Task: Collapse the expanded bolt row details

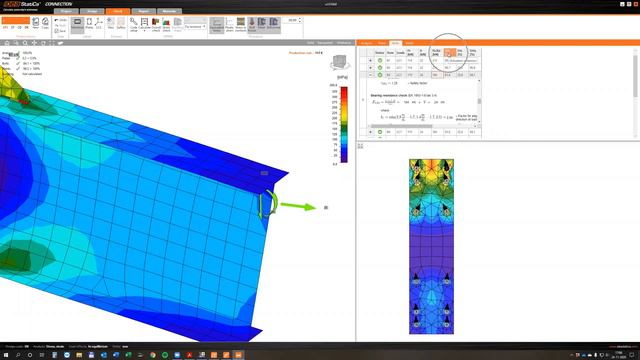Action: (x=370, y=75)
